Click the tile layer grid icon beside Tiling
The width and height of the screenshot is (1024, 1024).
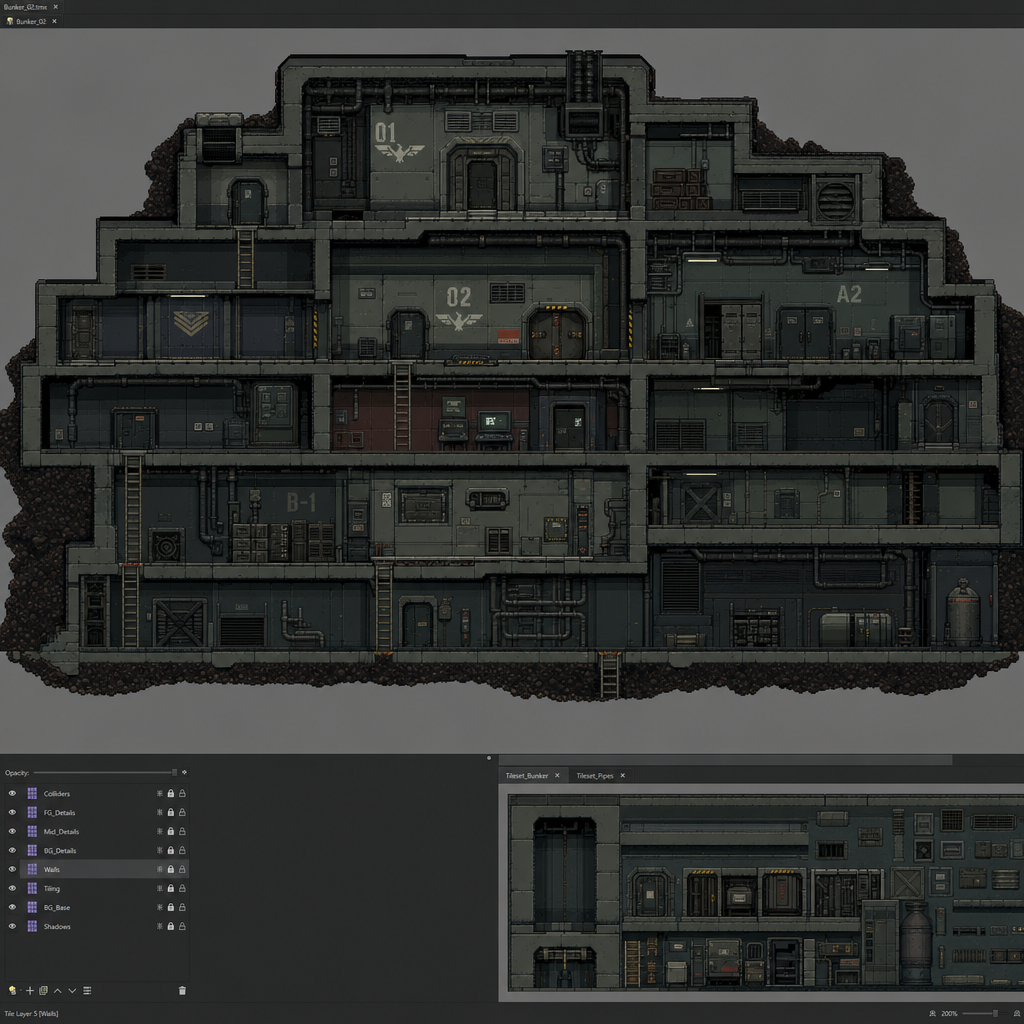coord(32,888)
